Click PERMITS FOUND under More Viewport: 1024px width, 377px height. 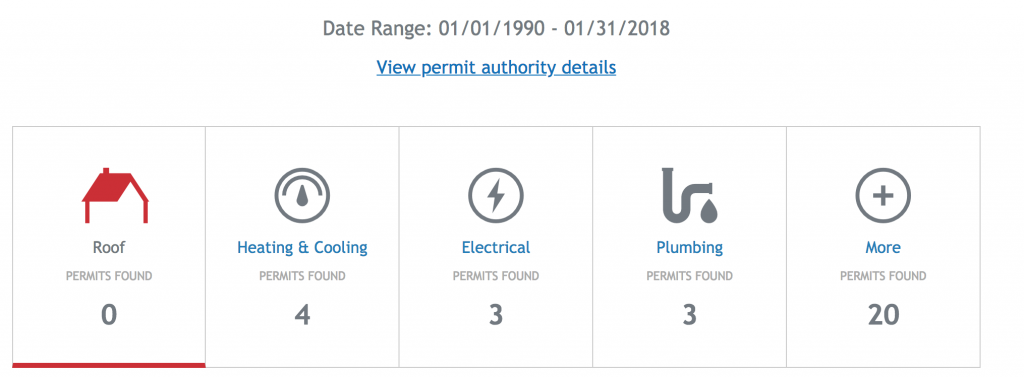[x=883, y=276]
